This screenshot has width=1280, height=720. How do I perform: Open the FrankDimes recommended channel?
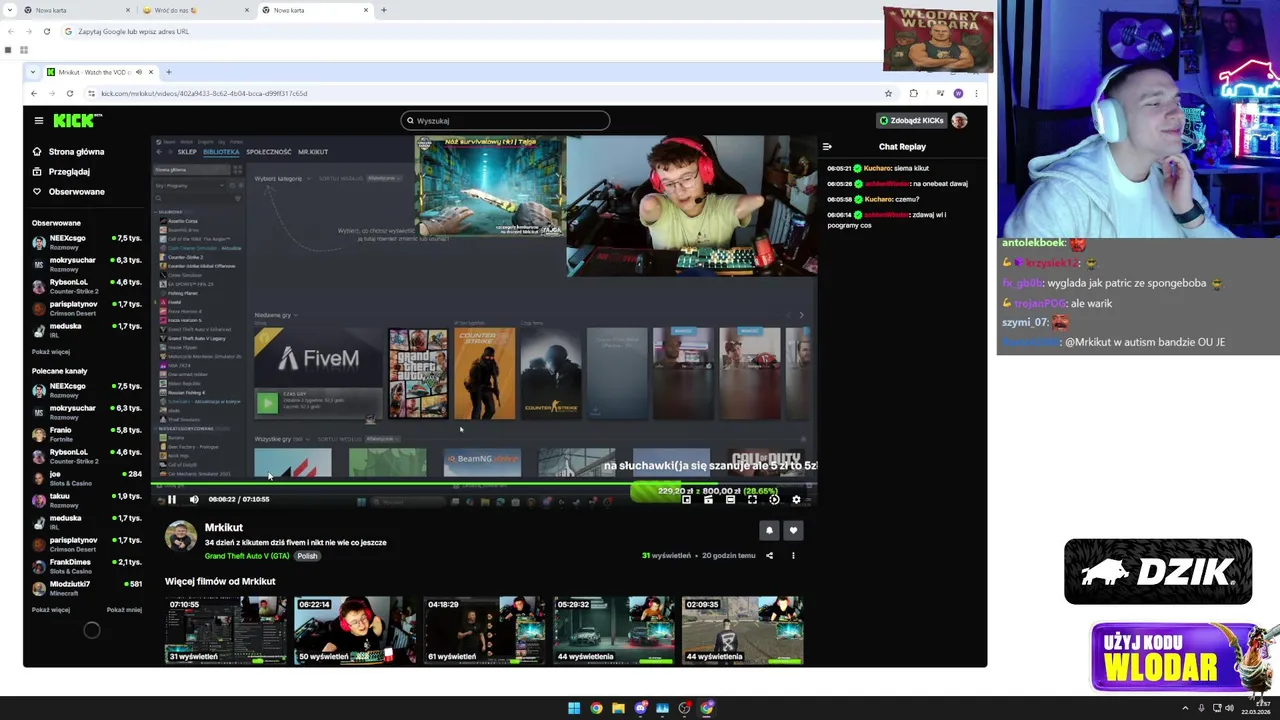coord(86,566)
